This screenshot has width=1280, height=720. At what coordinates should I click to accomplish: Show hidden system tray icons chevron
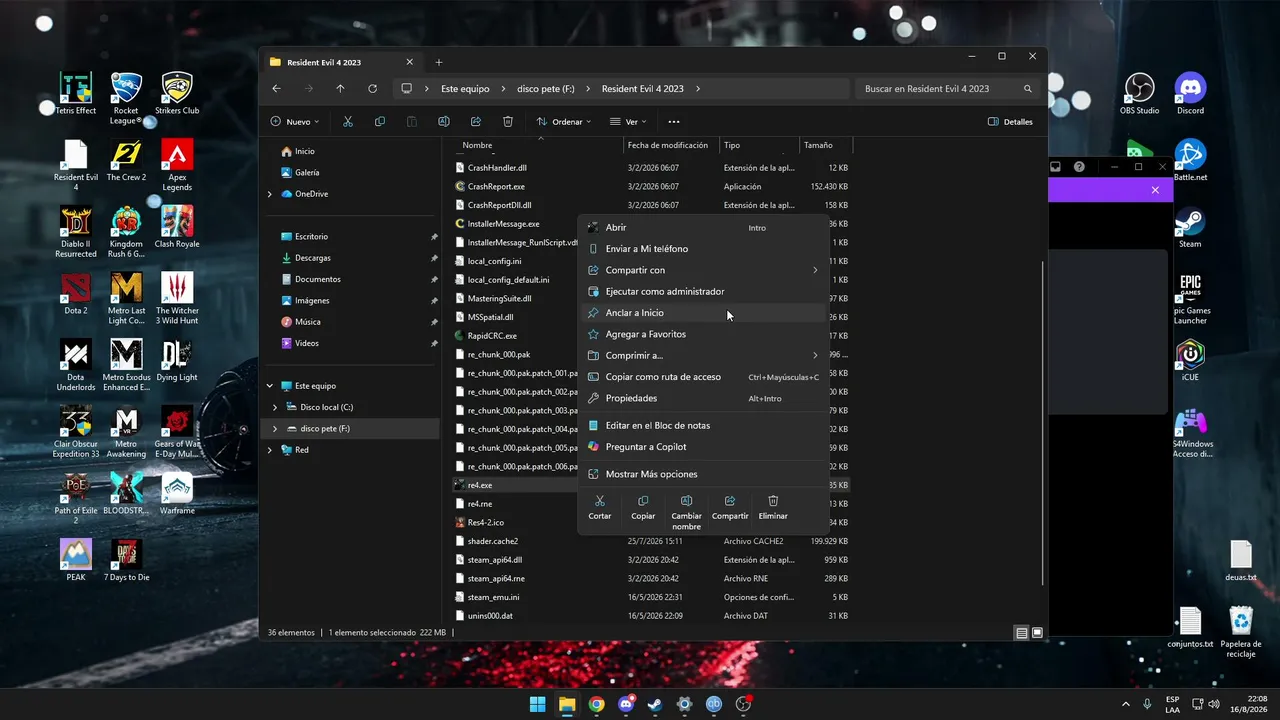1125,704
